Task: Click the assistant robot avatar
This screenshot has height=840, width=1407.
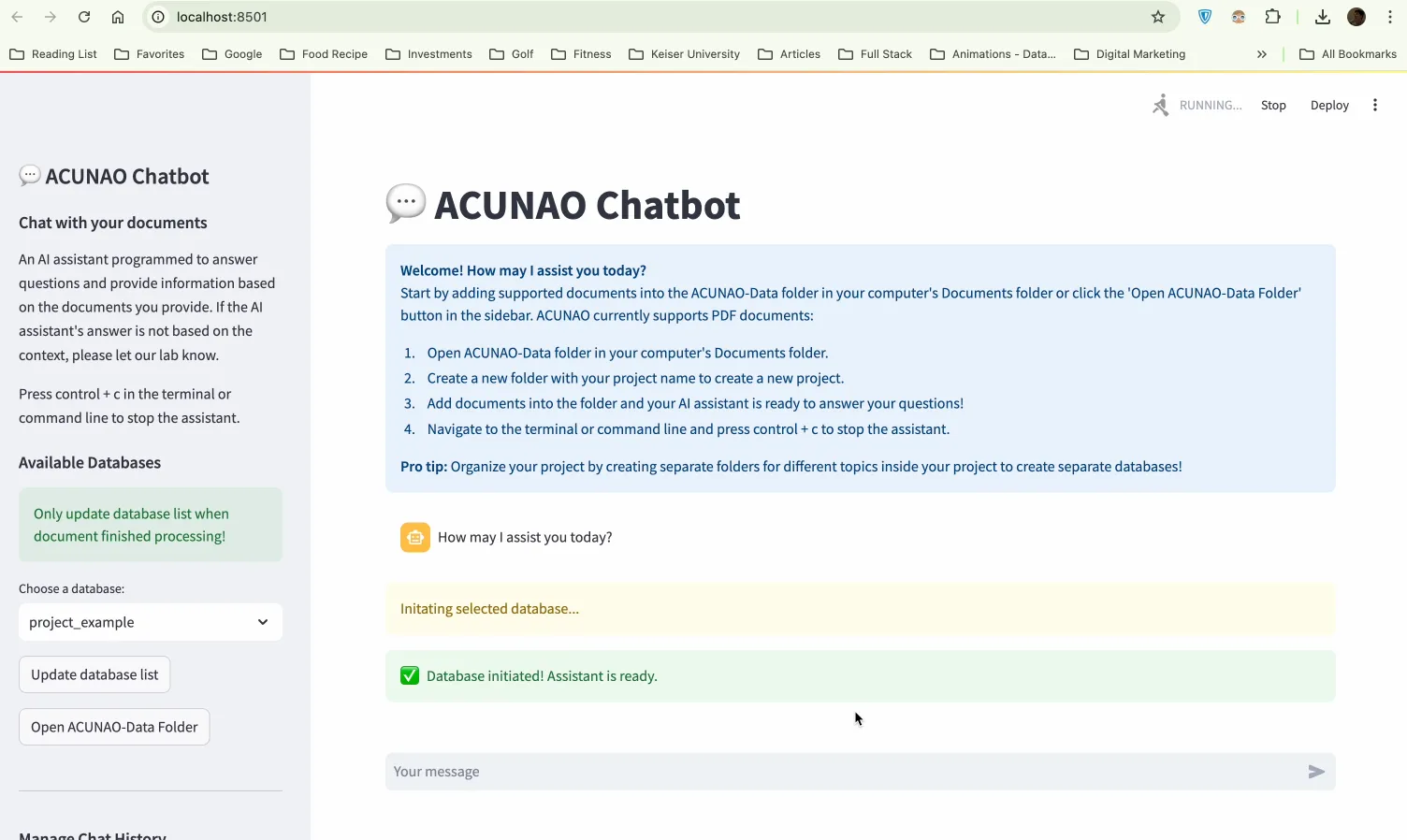Action: pos(414,537)
